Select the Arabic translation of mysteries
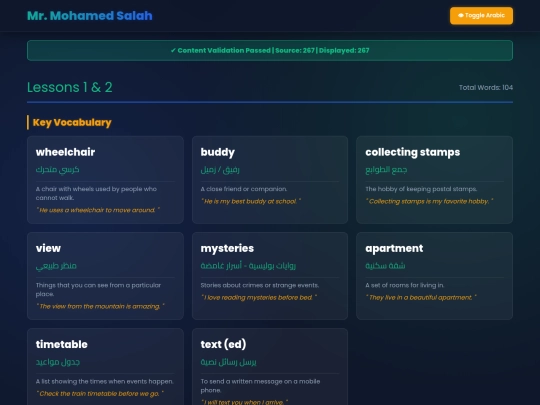 248,266
